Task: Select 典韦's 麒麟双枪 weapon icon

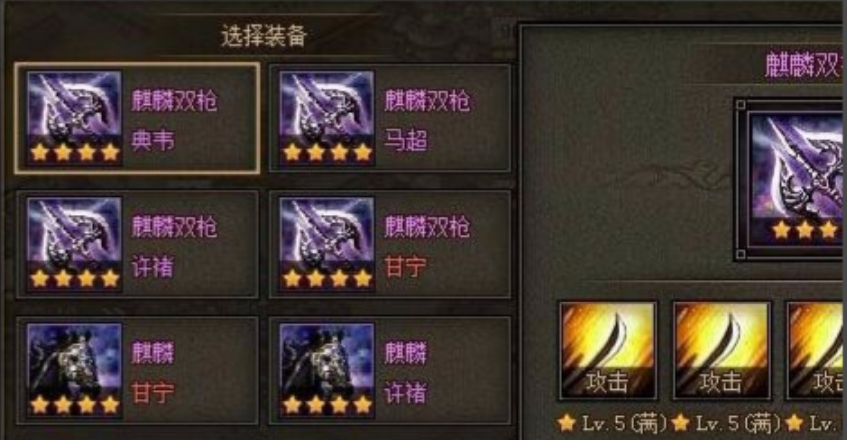Action: coord(75,118)
